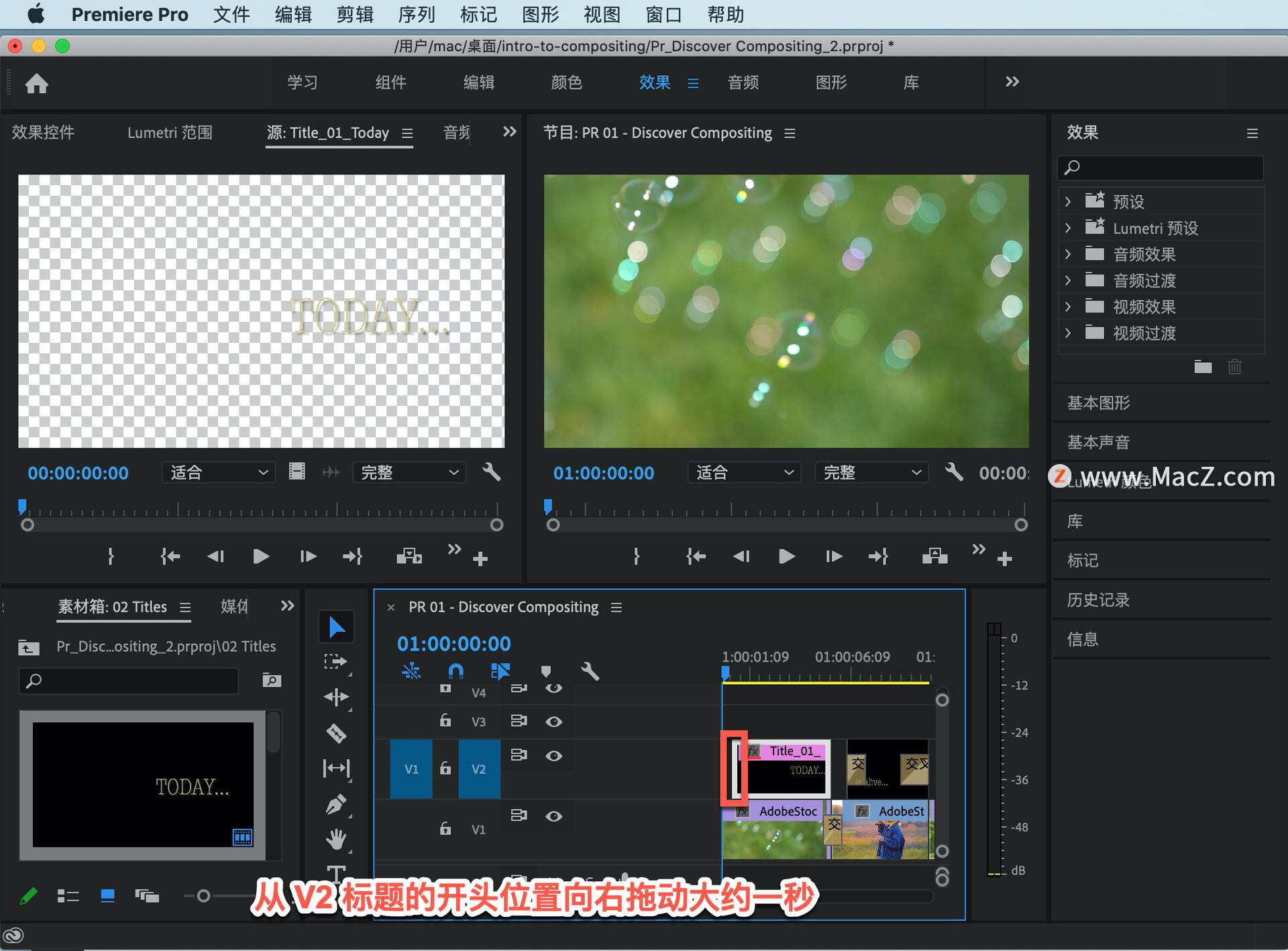Open timeline display settings wrench
Viewport: 1288px width, 951px height.
click(590, 671)
